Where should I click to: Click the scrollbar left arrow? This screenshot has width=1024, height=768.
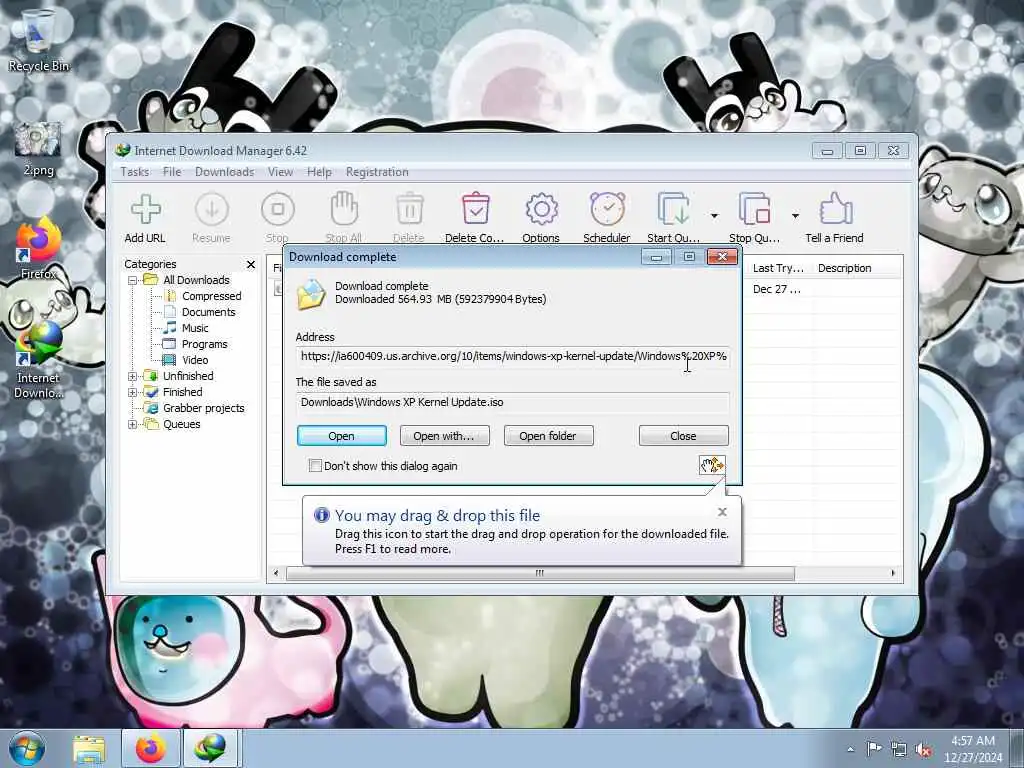click(276, 573)
